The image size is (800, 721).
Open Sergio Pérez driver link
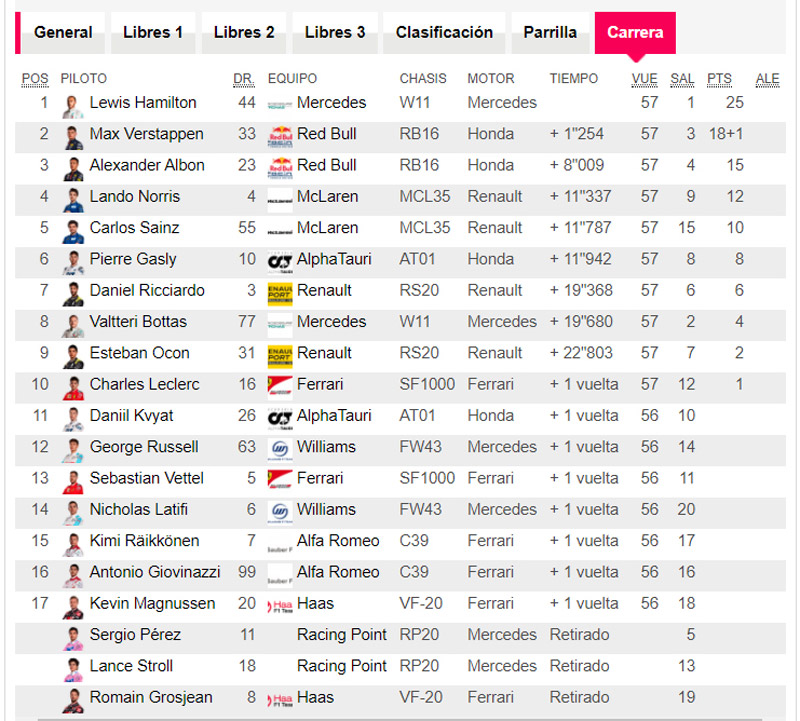tap(135, 635)
